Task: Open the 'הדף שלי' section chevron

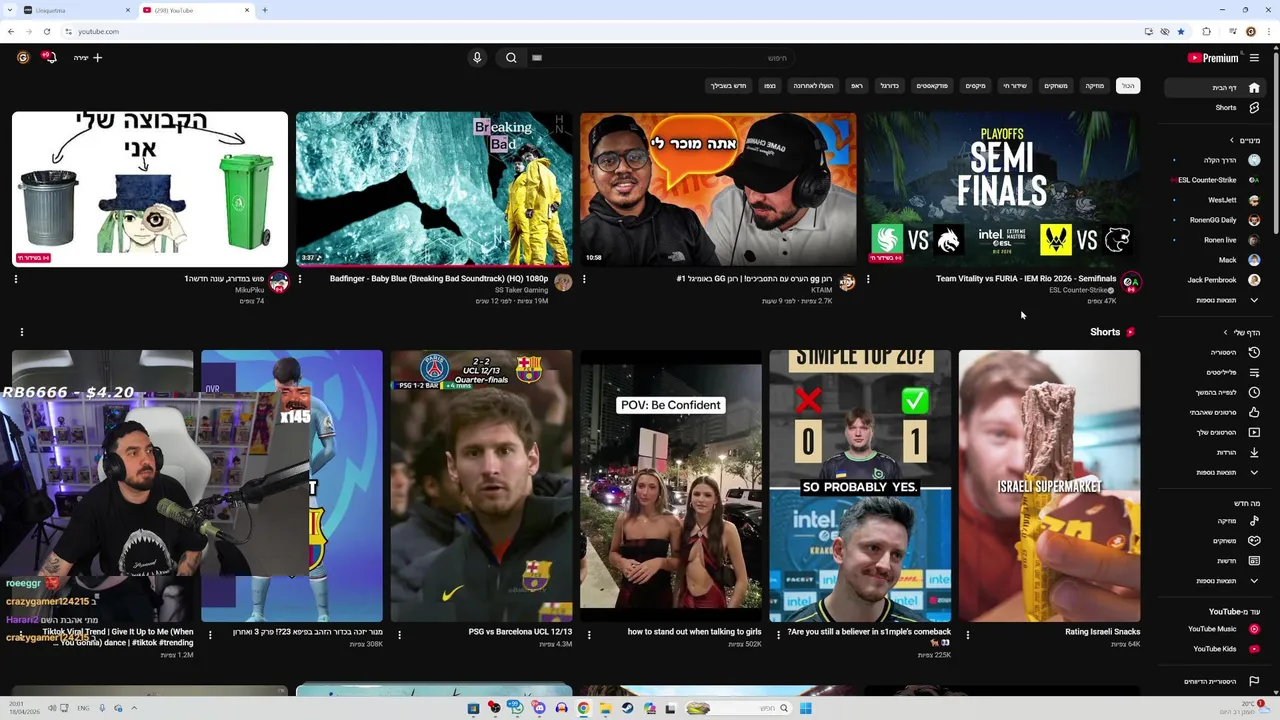Action: (x=1225, y=332)
